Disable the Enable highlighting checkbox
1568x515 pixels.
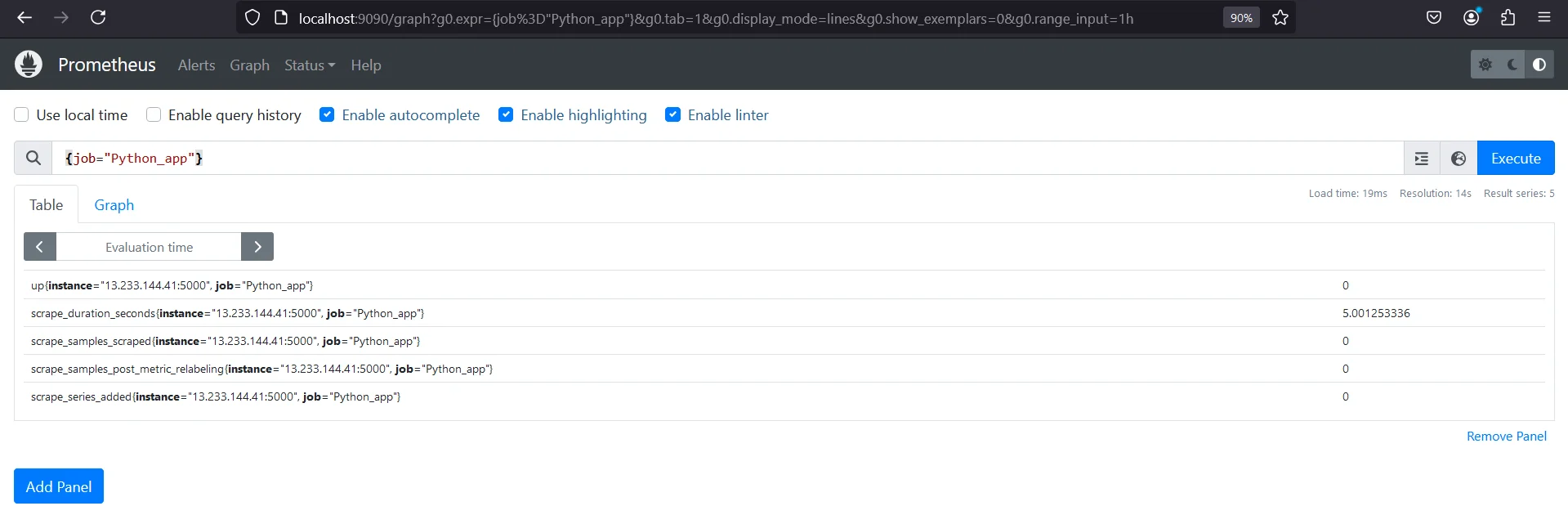coord(506,114)
